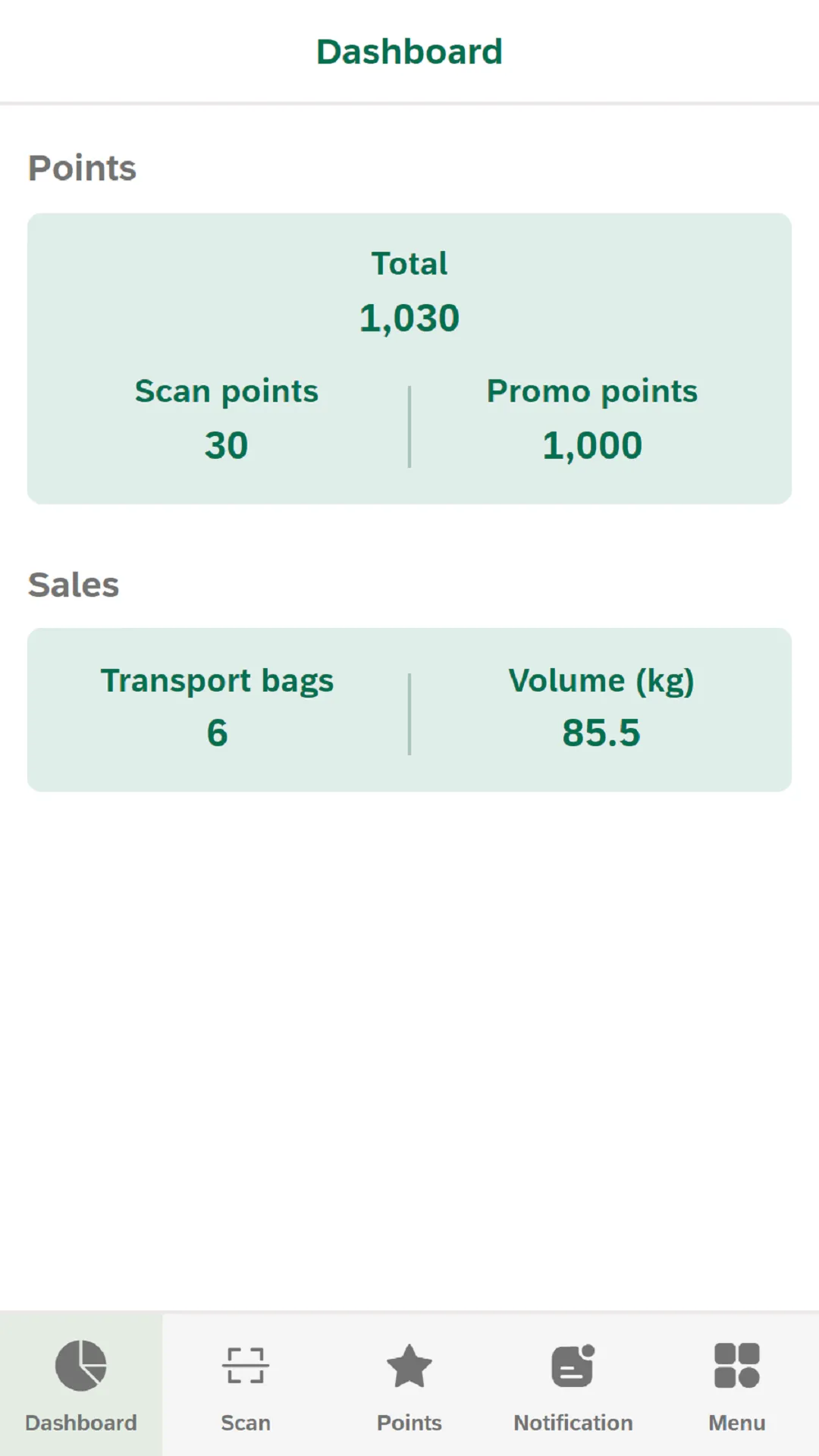Switch to the Points tab label
Screen dimensions: 819x1456
(409, 1423)
